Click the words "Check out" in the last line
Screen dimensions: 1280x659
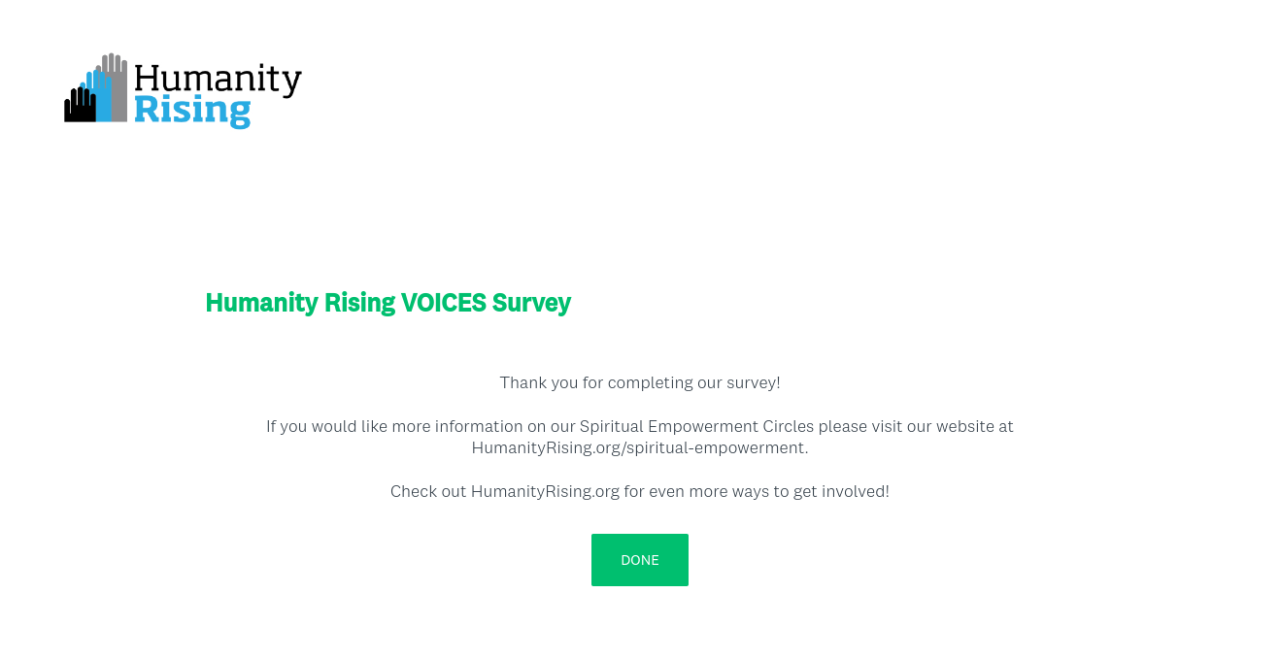pyautogui.click(x=428, y=491)
